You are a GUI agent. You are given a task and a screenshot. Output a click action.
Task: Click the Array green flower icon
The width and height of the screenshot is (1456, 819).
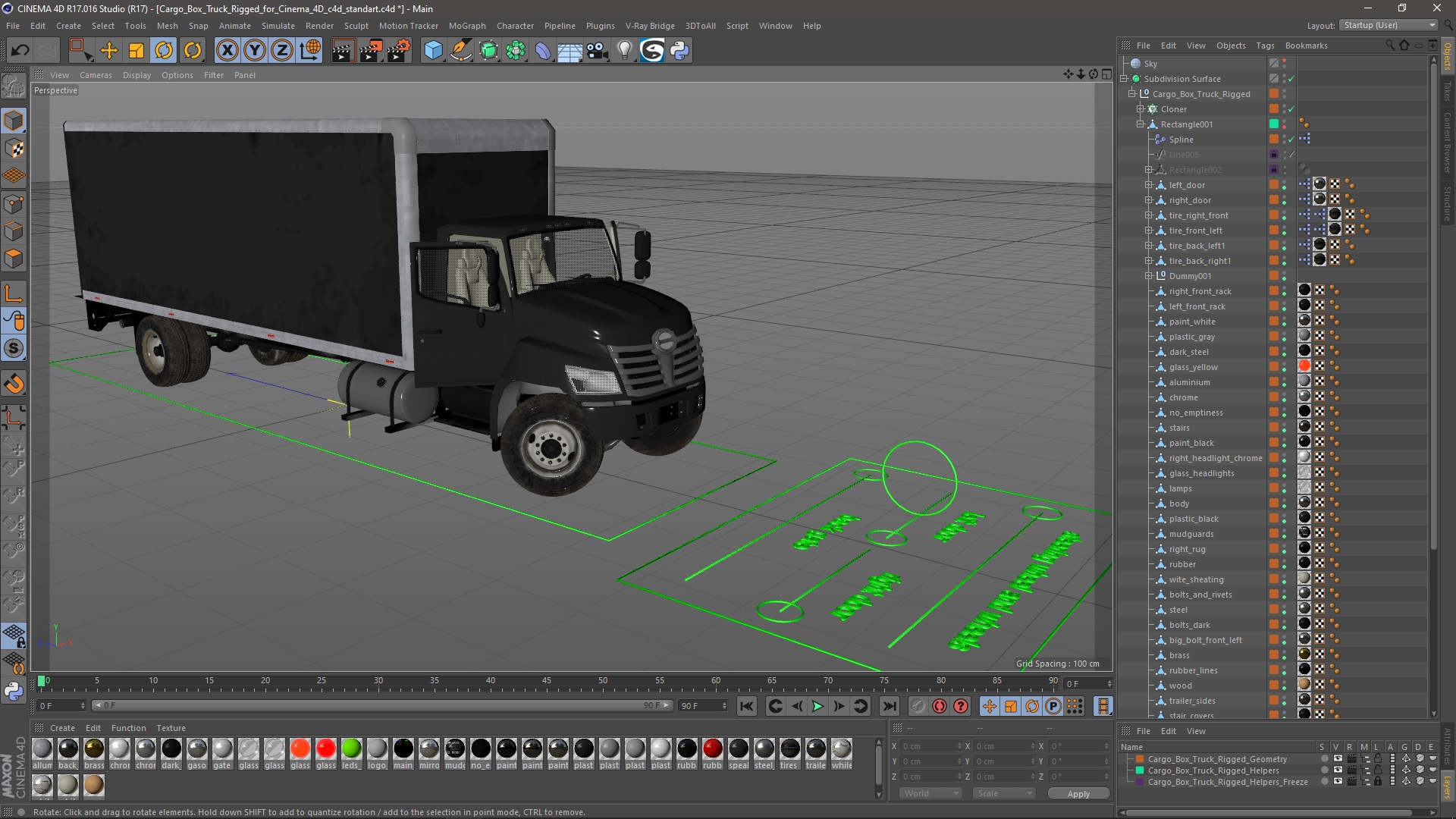coord(516,51)
